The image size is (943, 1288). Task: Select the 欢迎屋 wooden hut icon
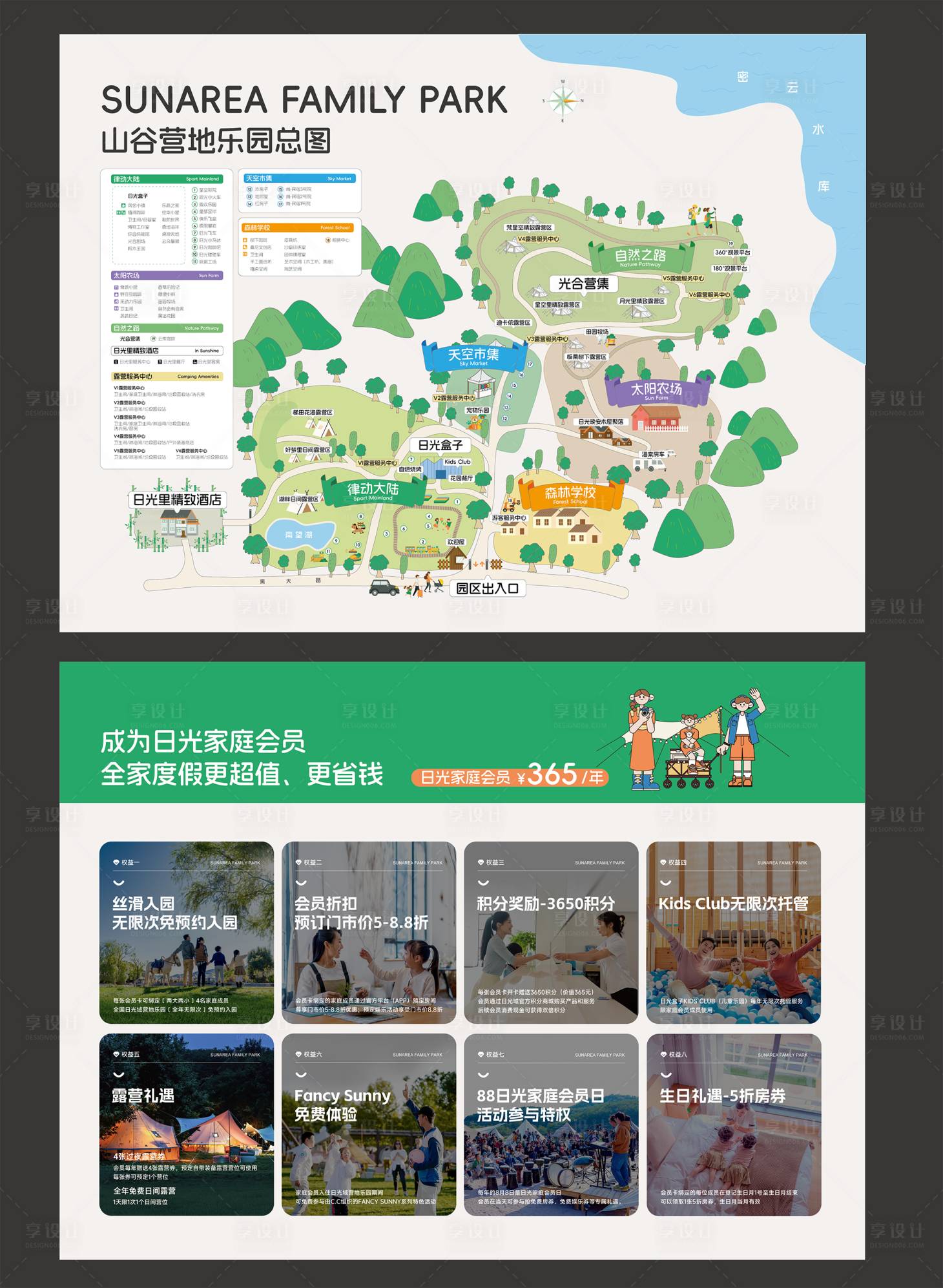[456, 557]
